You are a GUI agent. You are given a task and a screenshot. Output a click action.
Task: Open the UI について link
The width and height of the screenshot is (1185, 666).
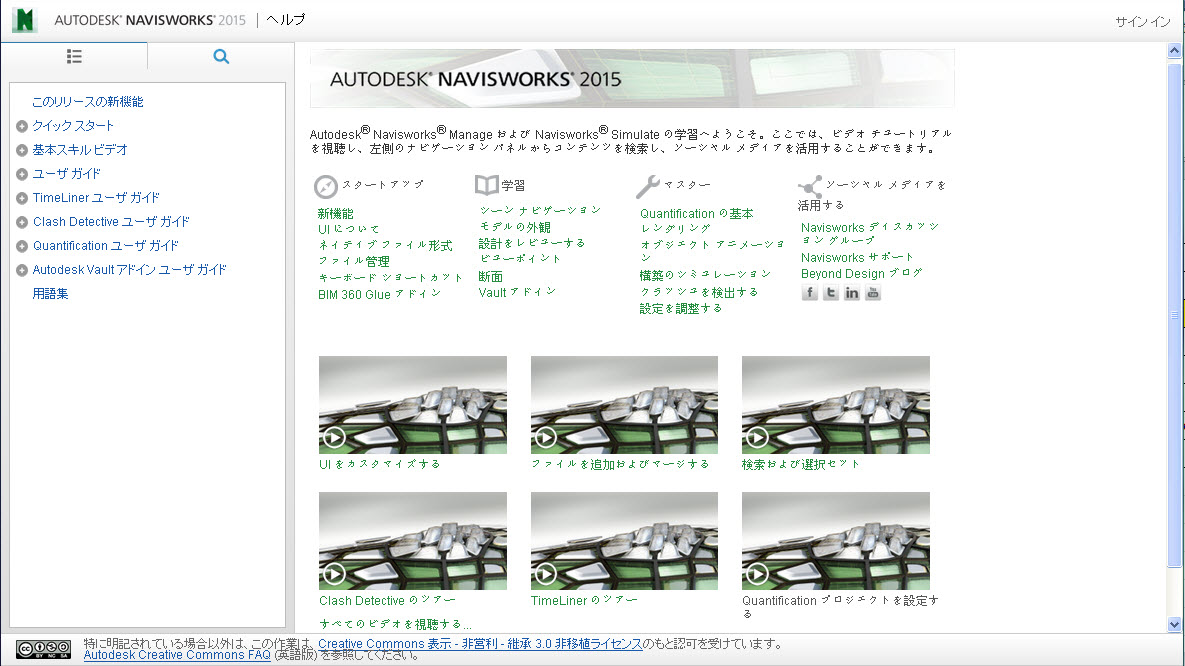pos(348,229)
